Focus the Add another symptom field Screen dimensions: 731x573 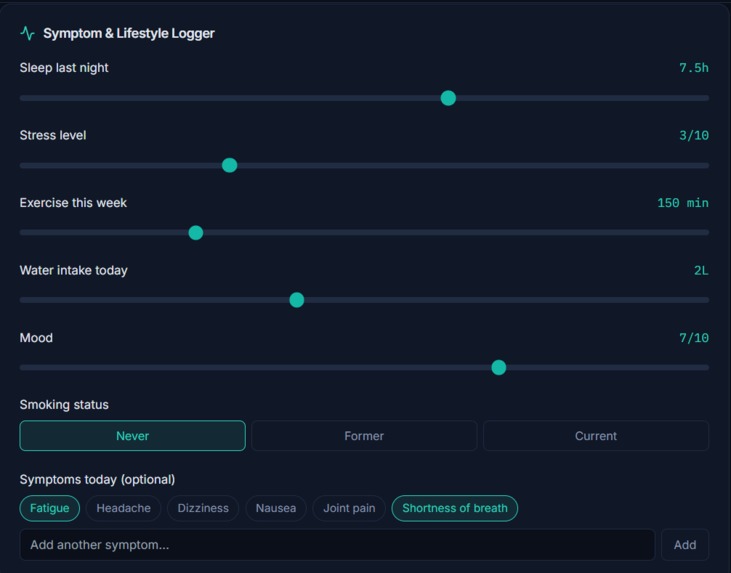pyautogui.click(x=338, y=545)
